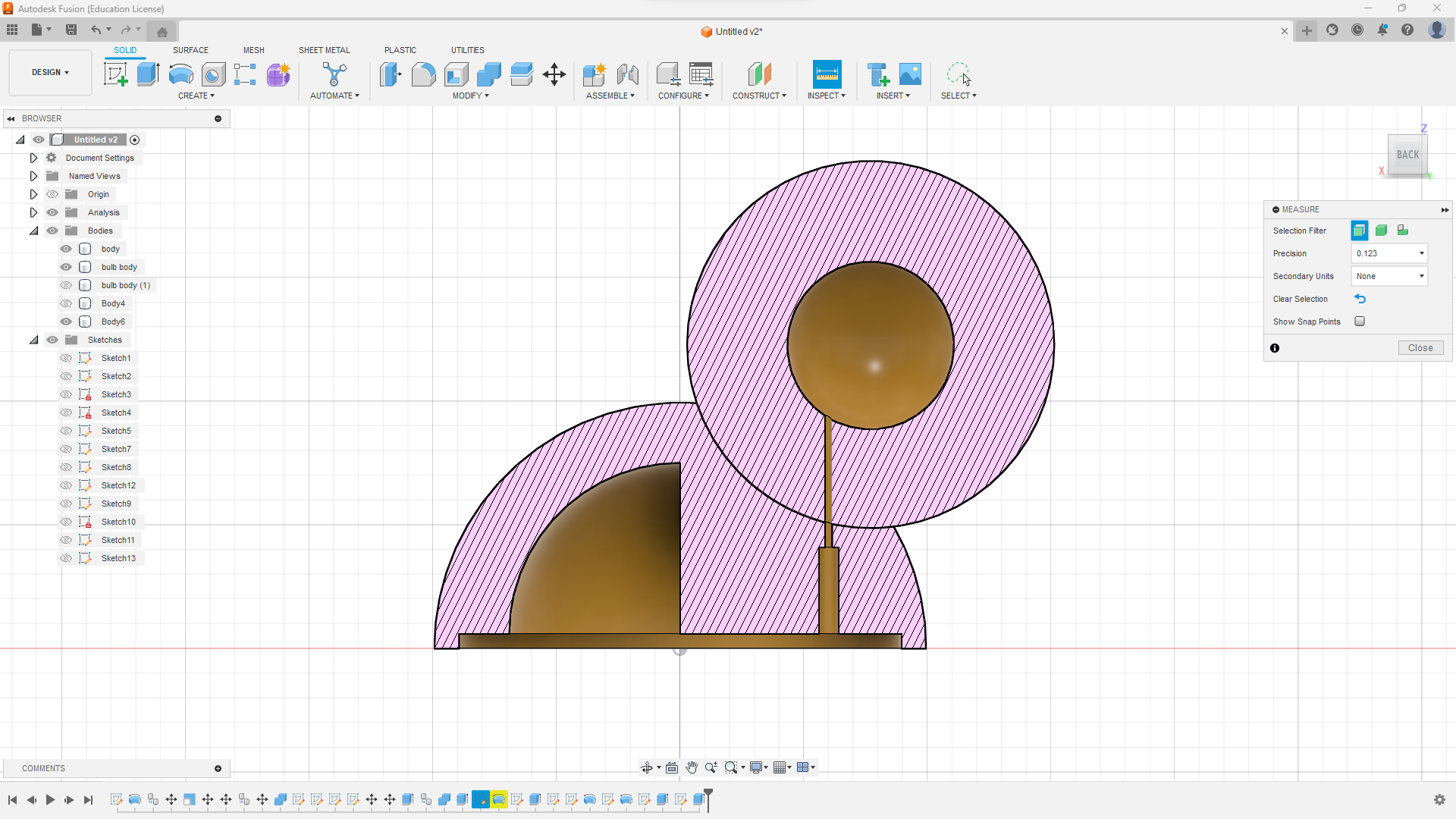Select the Fillet tool icon
1456x819 pixels.
pyautogui.click(x=423, y=74)
